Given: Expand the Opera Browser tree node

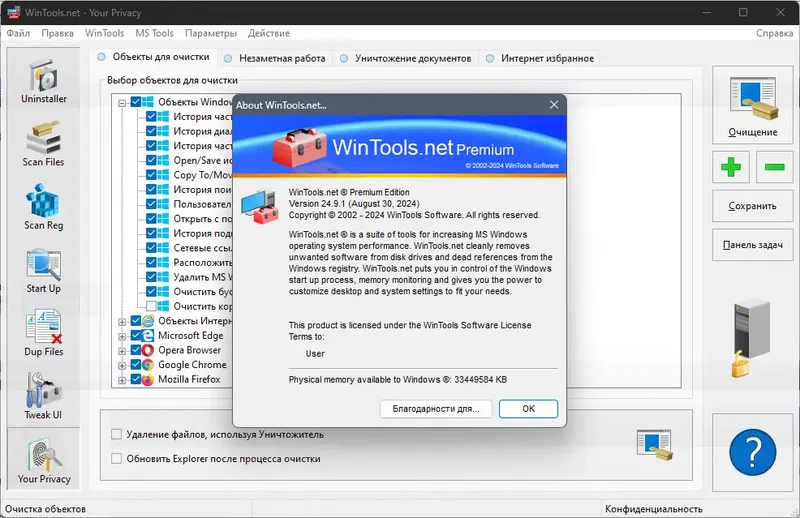Looking at the screenshot, I should point(122,351).
